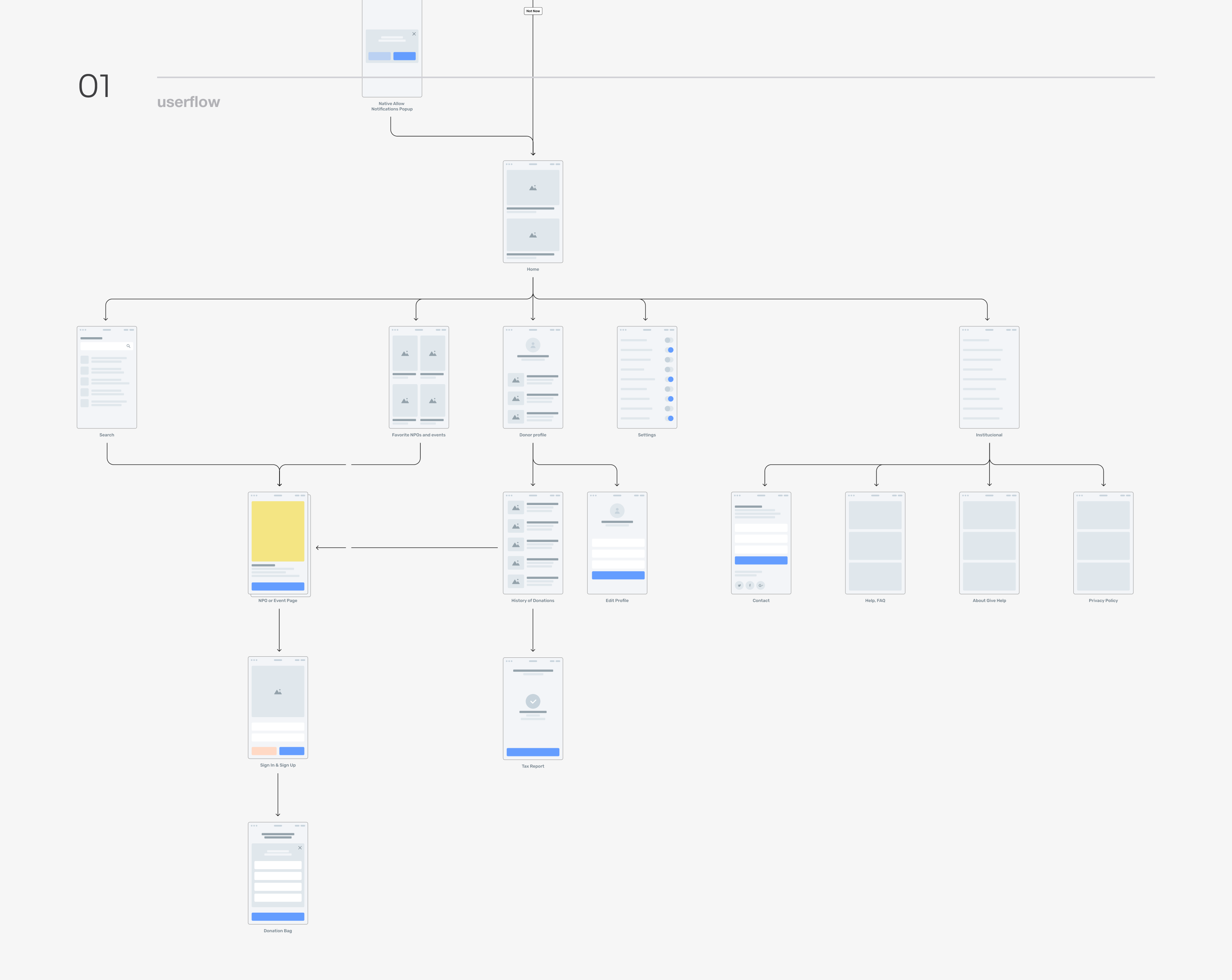Image resolution: width=1232 pixels, height=980 pixels.
Task: Click the three-dot menu in Settings screen header
Action: tap(623, 330)
